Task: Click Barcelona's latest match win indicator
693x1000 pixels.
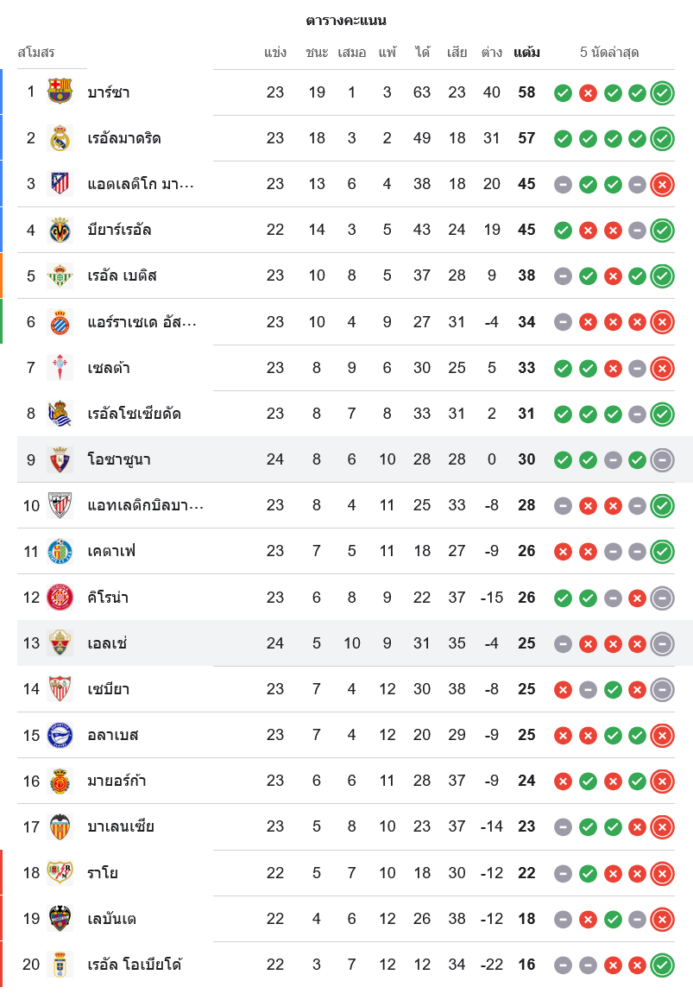Action: [x=661, y=93]
